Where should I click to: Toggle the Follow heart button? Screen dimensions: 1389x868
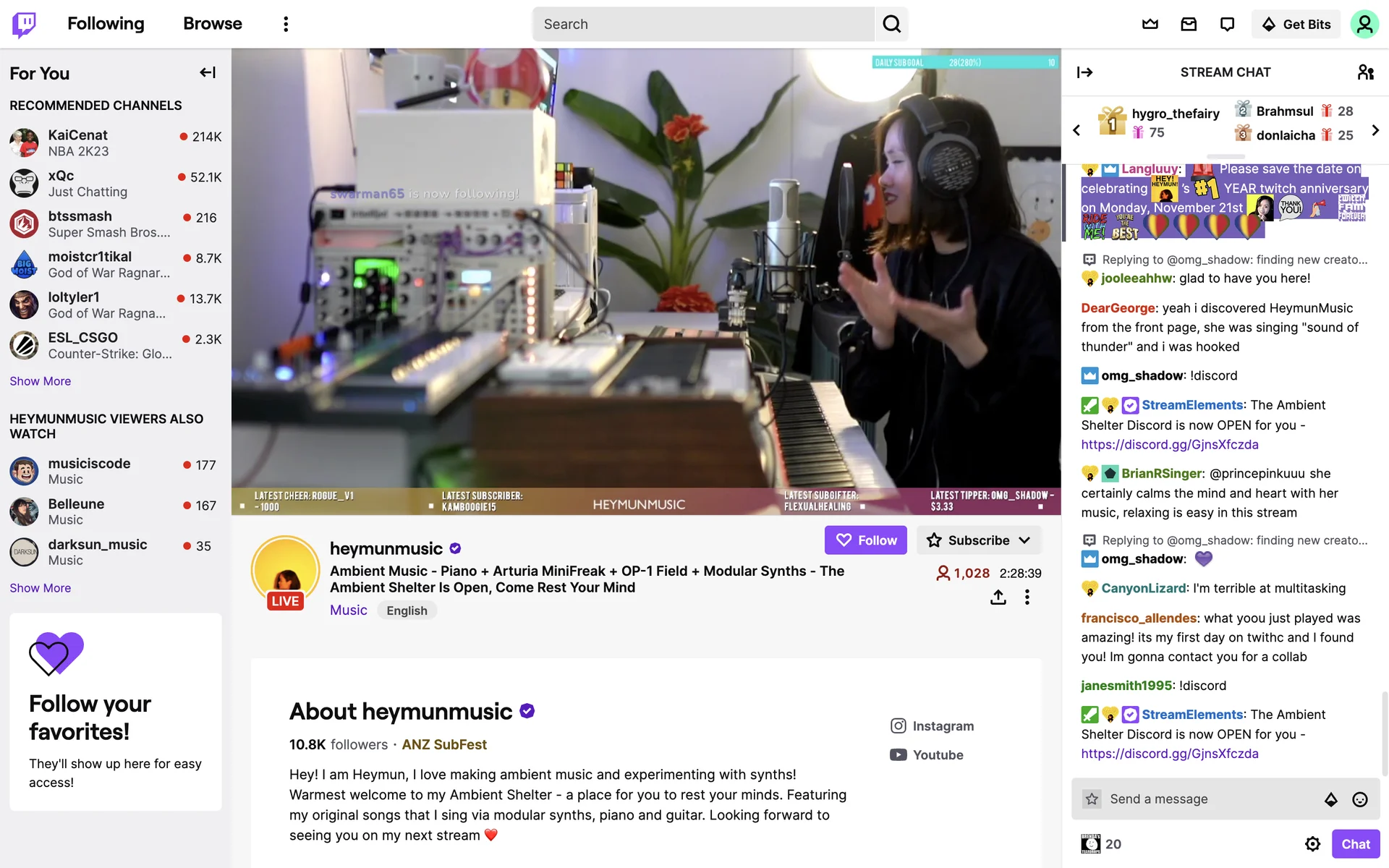tap(865, 540)
